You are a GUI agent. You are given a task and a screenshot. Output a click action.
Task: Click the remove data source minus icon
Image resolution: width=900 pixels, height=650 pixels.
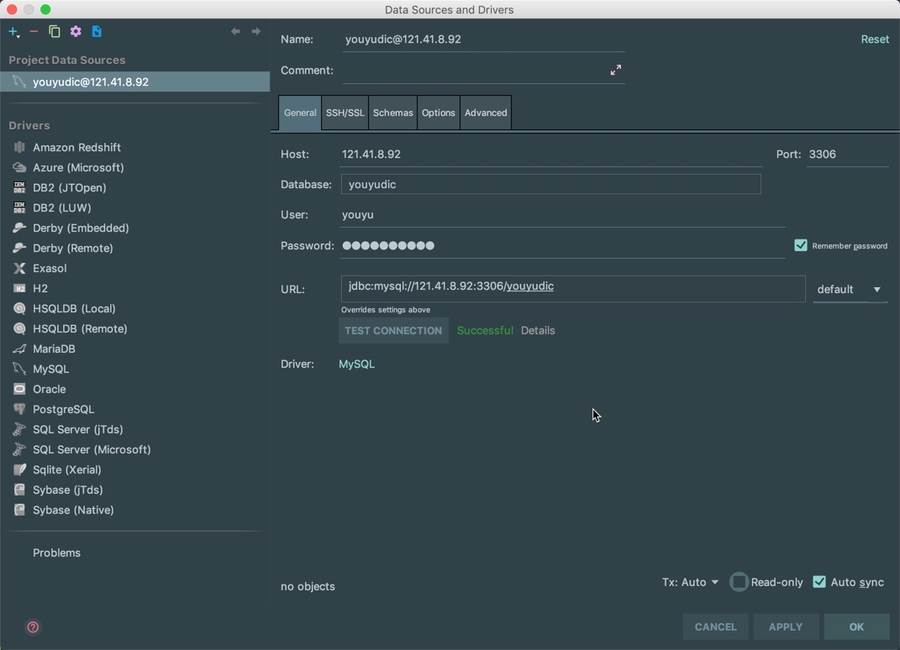point(34,32)
